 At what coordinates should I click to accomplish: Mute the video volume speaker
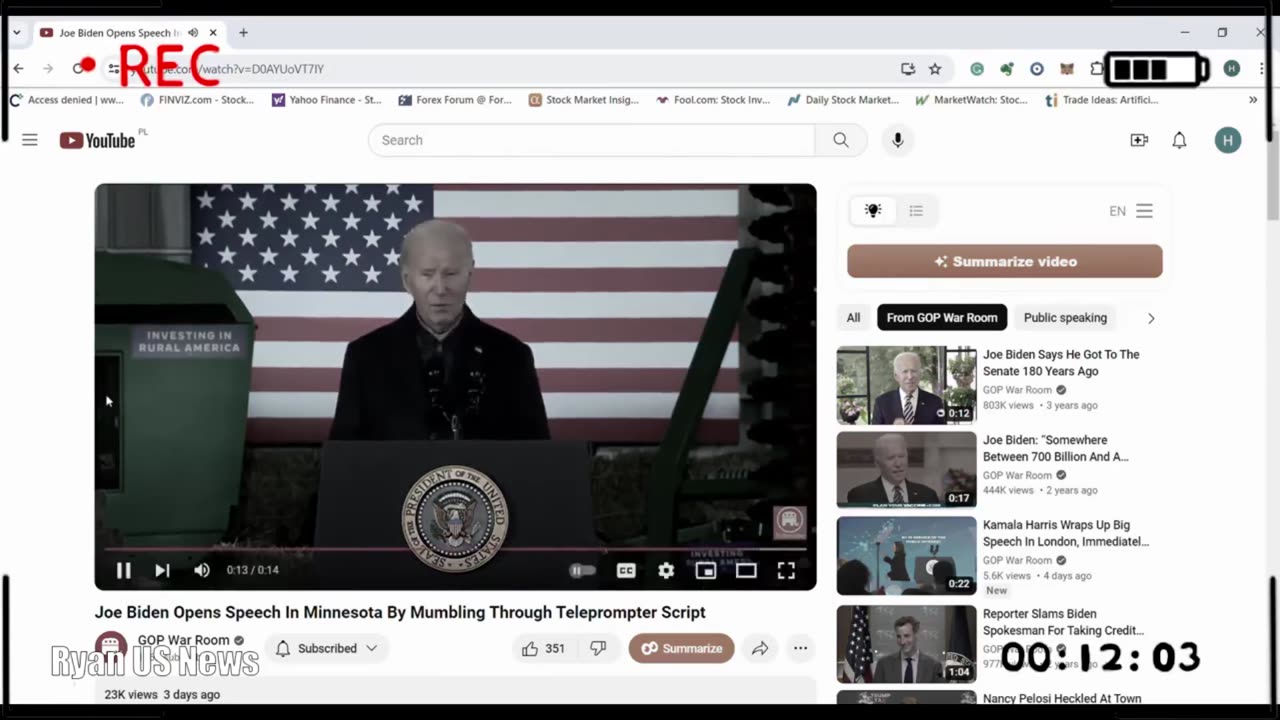(202, 570)
